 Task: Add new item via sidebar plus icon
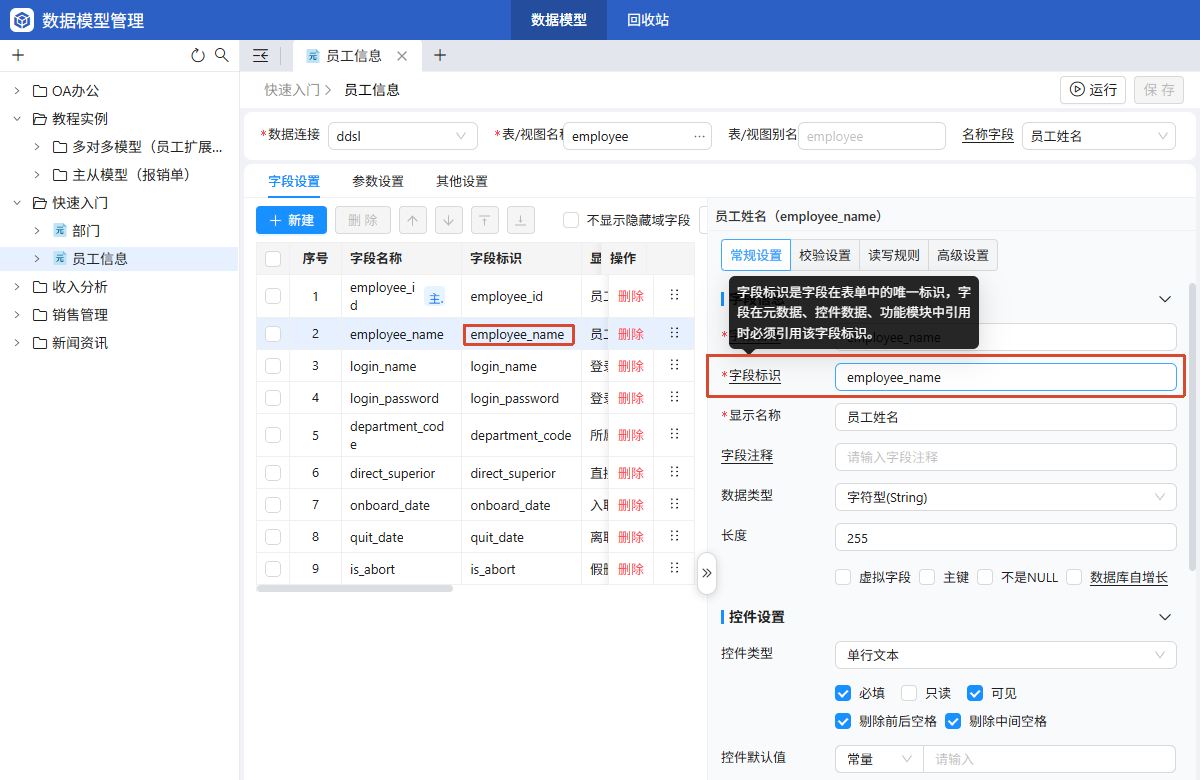[17, 55]
